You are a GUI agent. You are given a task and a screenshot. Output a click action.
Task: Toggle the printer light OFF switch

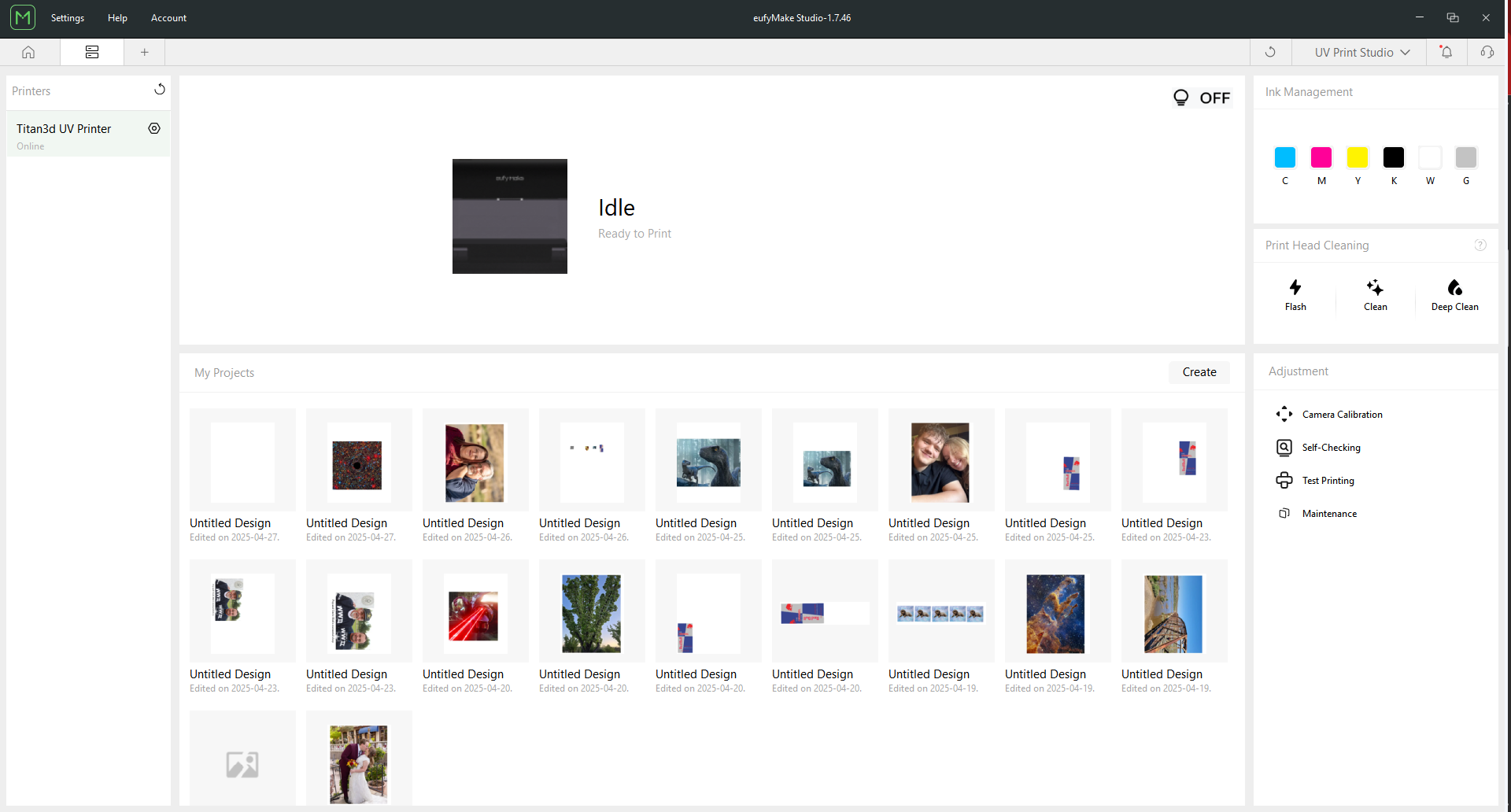coord(1202,98)
